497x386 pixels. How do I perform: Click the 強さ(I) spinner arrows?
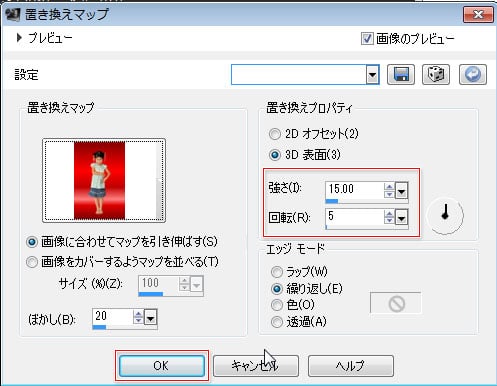(x=389, y=191)
